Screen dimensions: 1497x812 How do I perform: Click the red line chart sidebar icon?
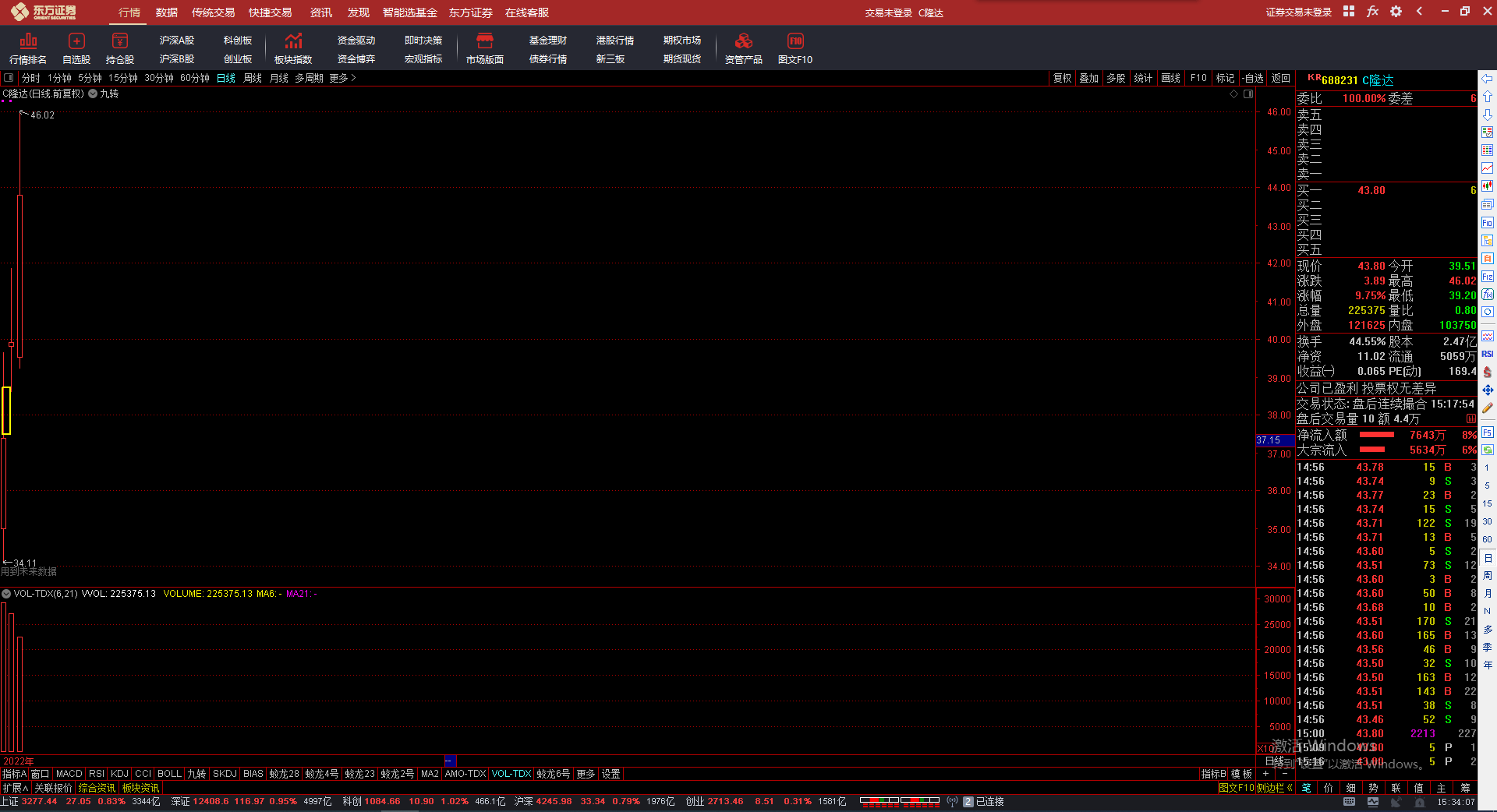point(1488,168)
